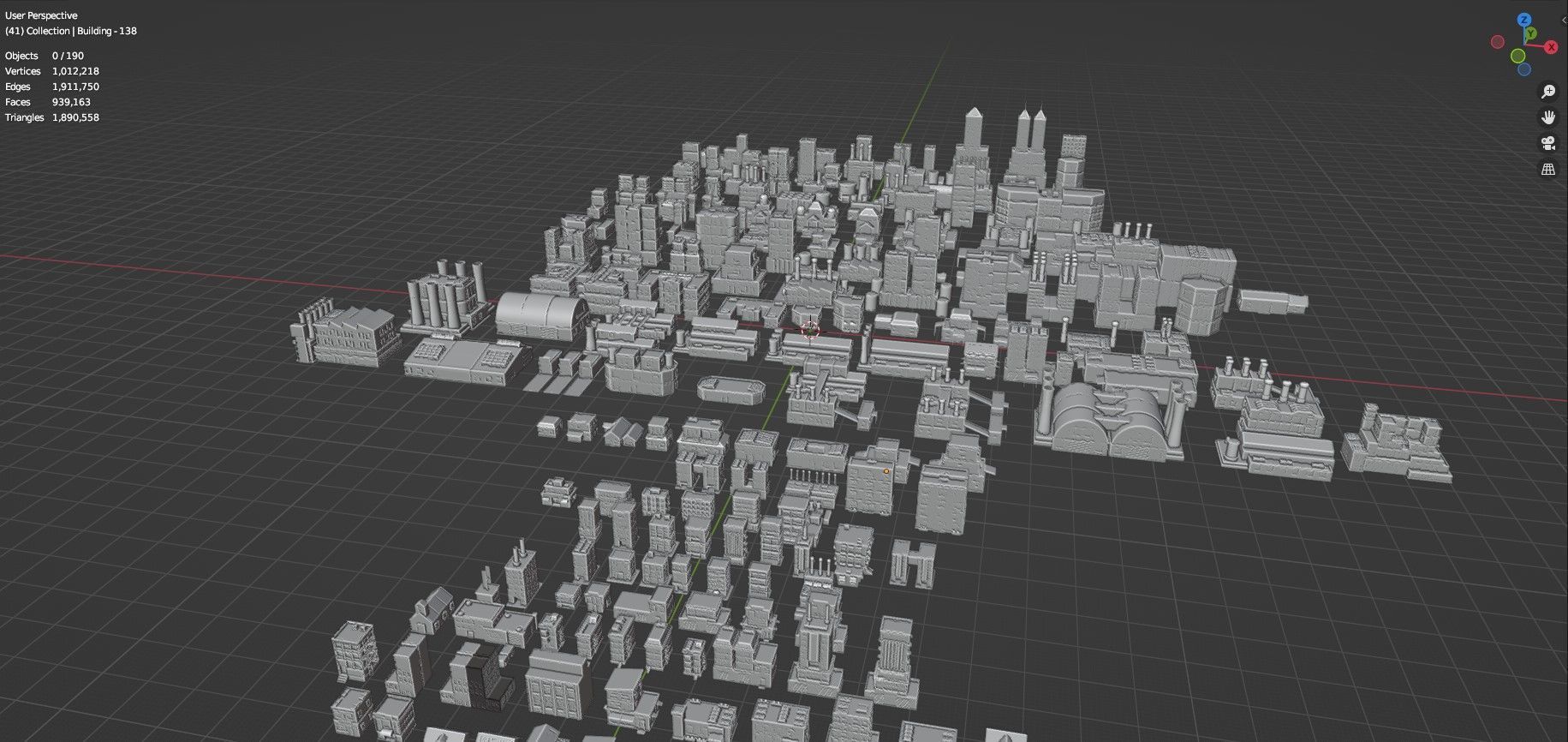Image resolution: width=1568 pixels, height=742 pixels.
Task: Click the Vertices "1,012,218" statistic
Action: point(75,71)
